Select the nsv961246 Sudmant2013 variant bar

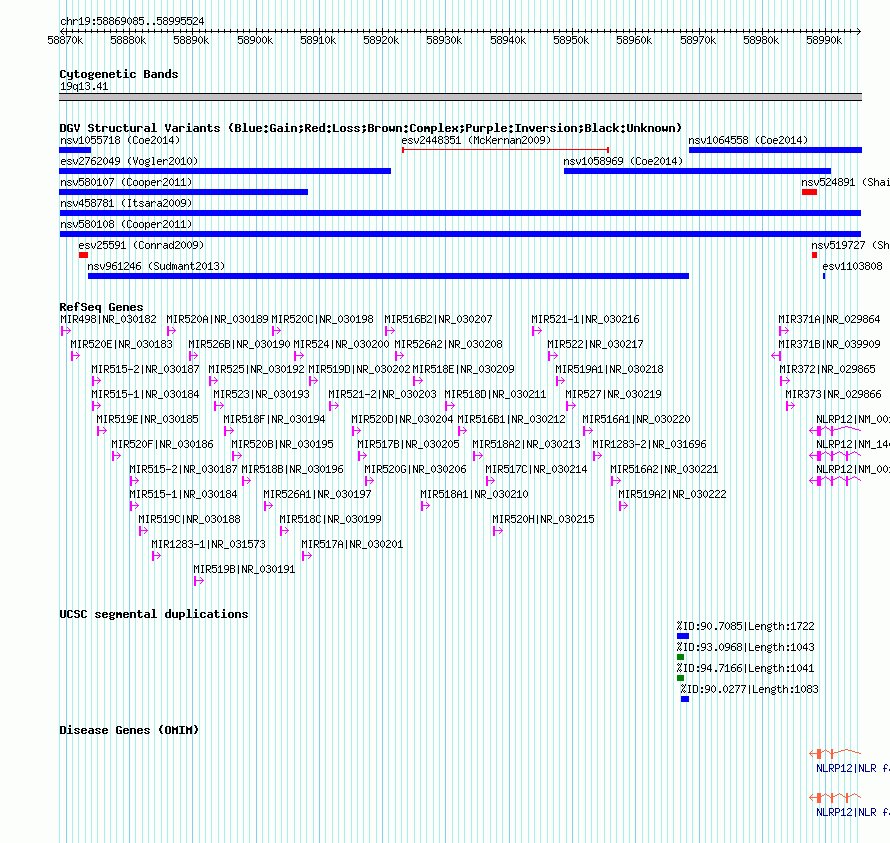(x=388, y=276)
